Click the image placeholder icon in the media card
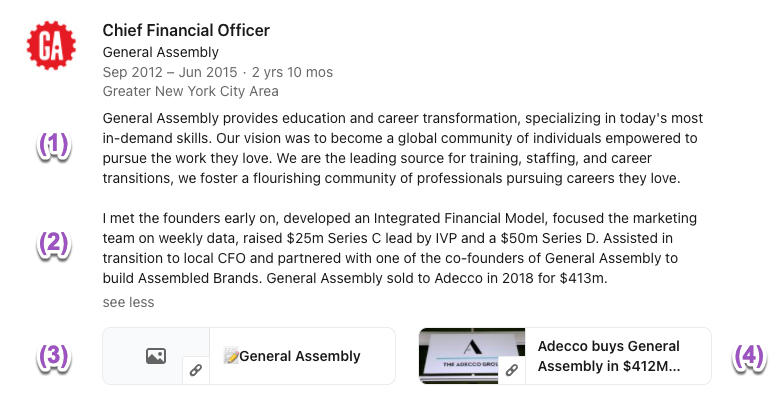This screenshot has height=416, width=780. tap(156, 355)
